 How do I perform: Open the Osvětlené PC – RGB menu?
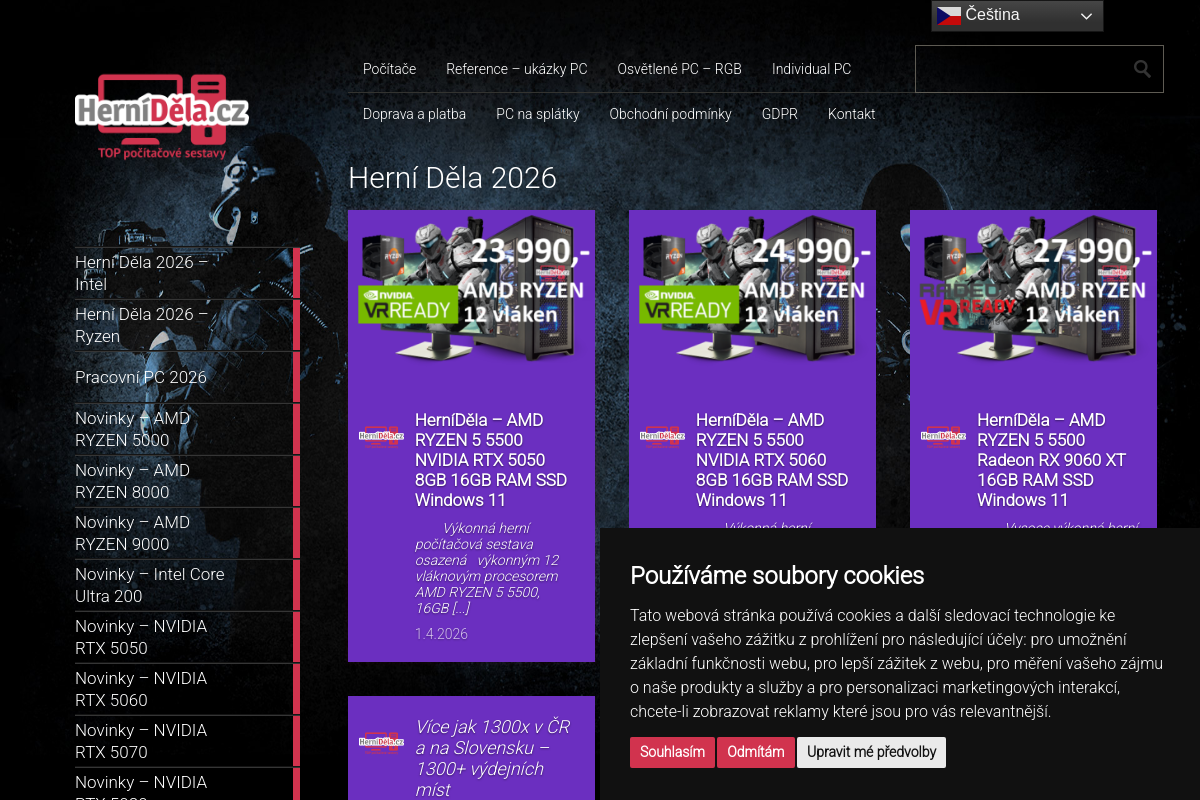pyautogui.click(x=679, y=69)
